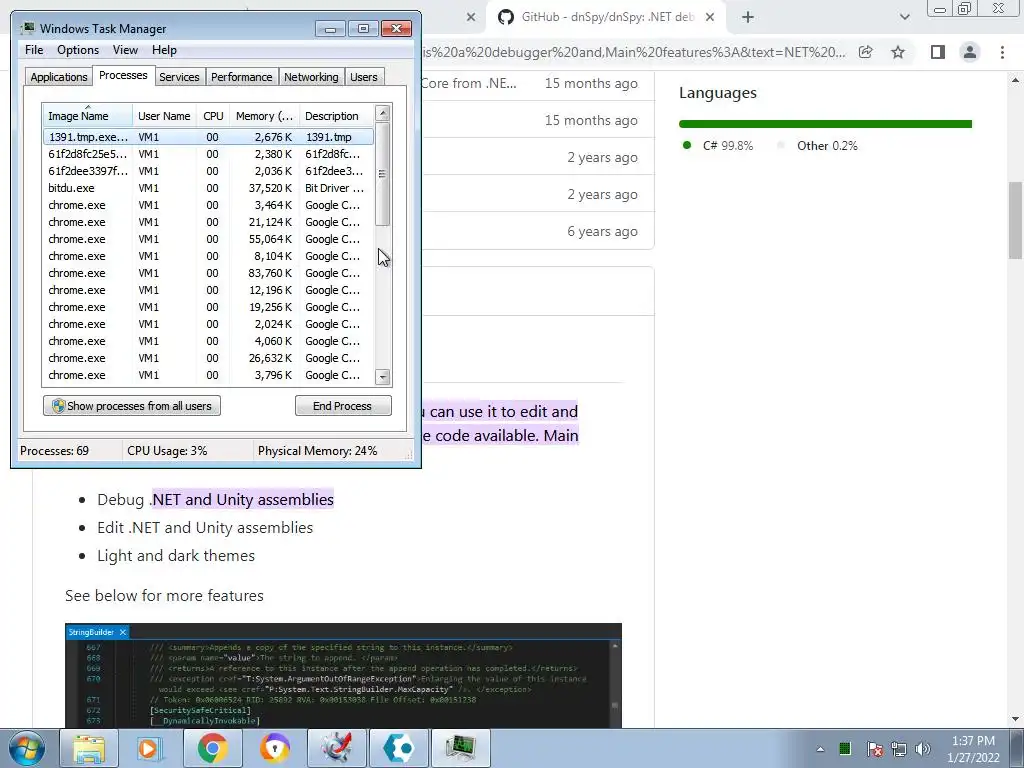Sort processes by User Name column
Image resolution: width=1024 pixels, height=768 pixels.
pyautogui.click(x=165, y=116)
